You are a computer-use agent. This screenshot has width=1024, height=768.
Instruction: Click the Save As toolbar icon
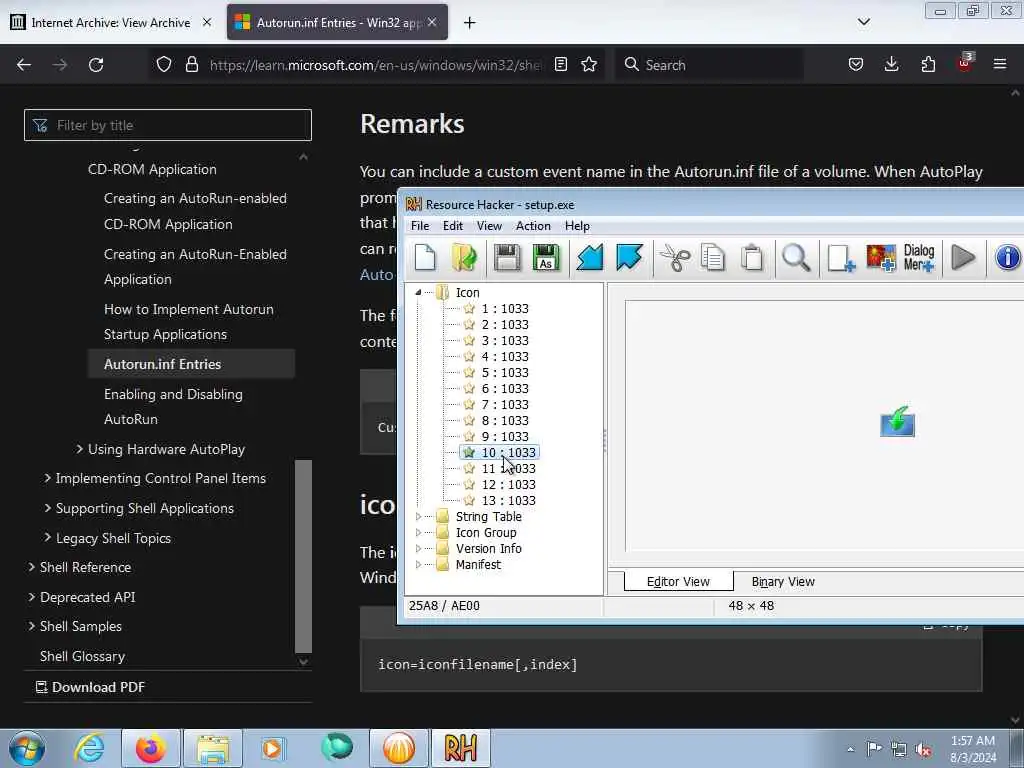point(546,257)
